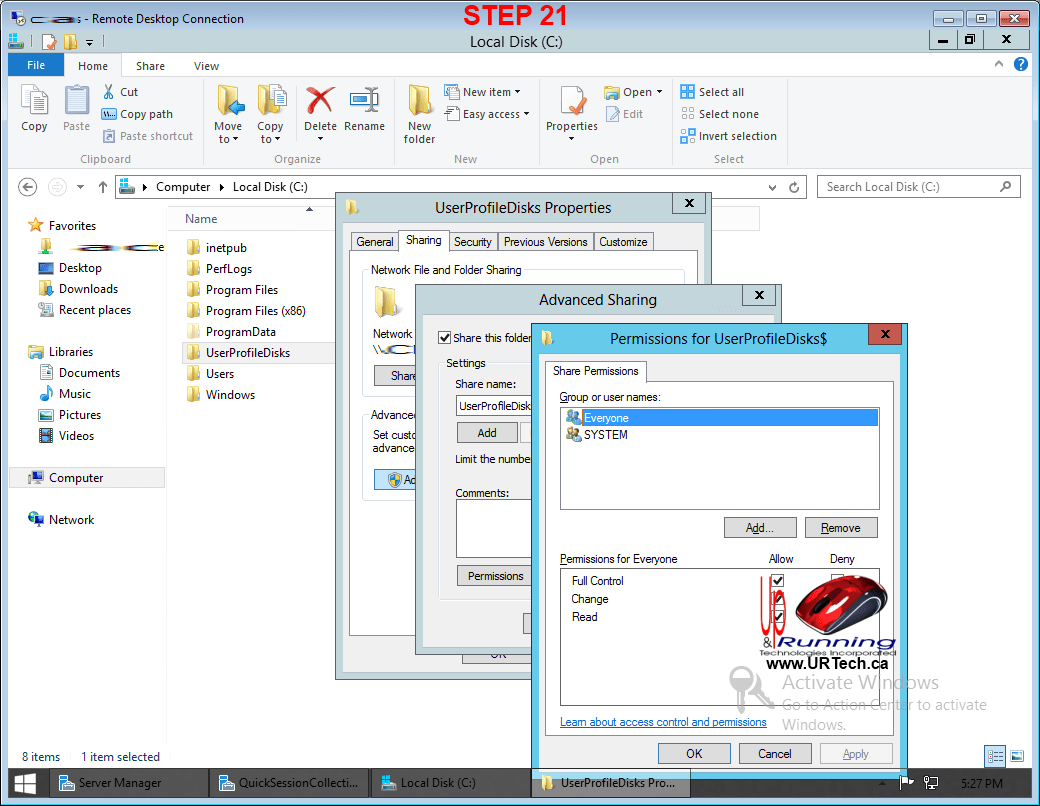Click the Search Local Disk field

click(908, 187)
